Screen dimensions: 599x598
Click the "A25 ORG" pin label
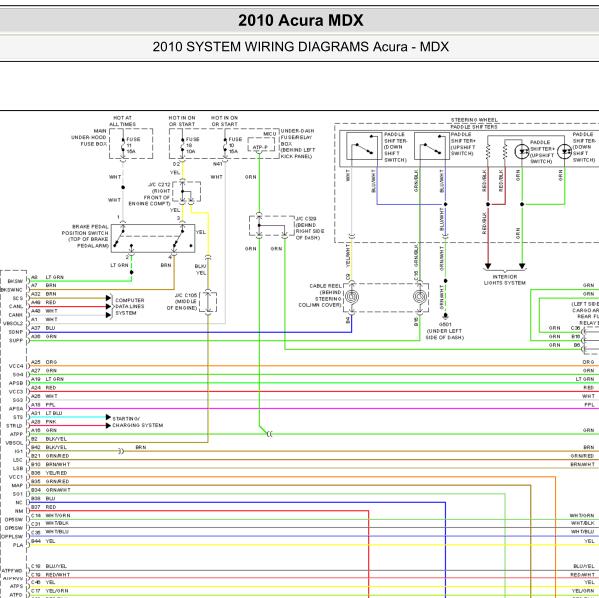pos(44,362)
